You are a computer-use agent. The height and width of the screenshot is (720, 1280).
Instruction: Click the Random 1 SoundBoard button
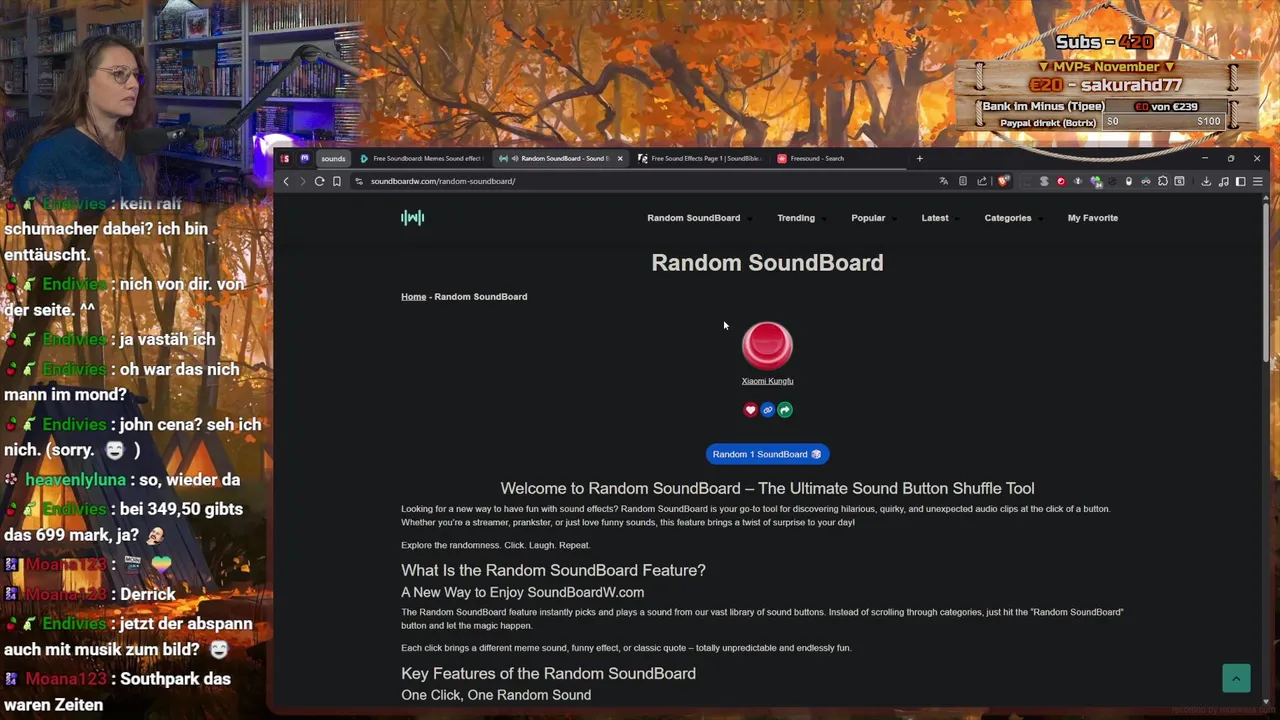coord(767,454)
